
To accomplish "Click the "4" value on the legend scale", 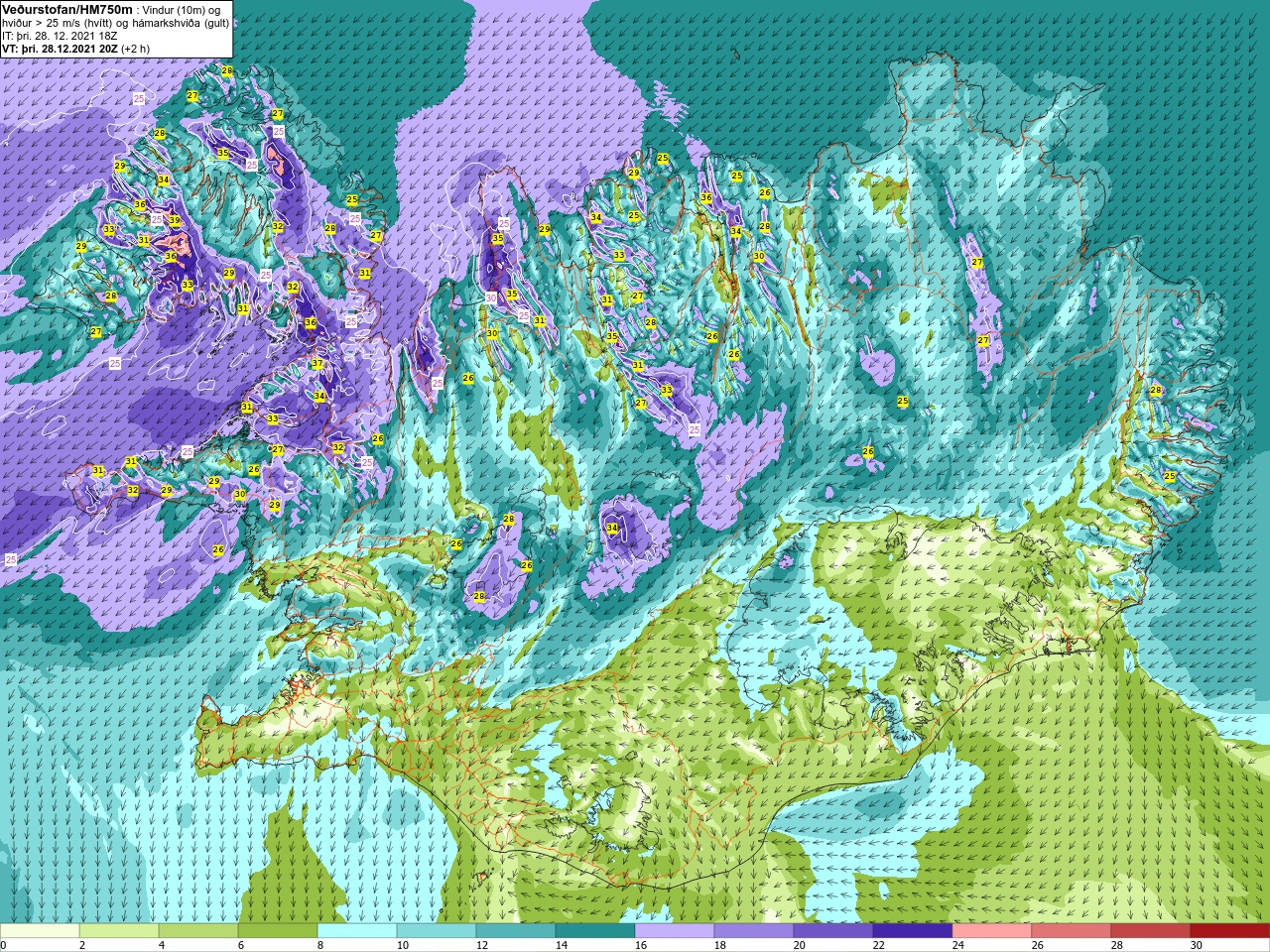I will click(160, 945).
